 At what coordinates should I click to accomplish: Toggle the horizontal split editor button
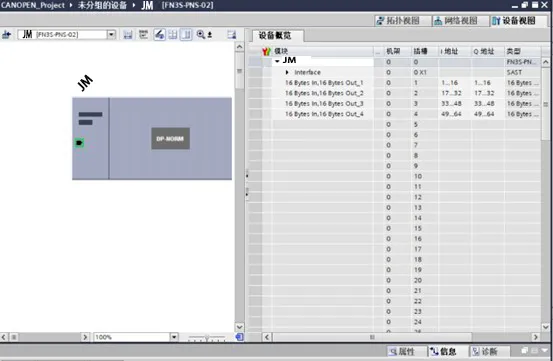[x=173, y=35]
